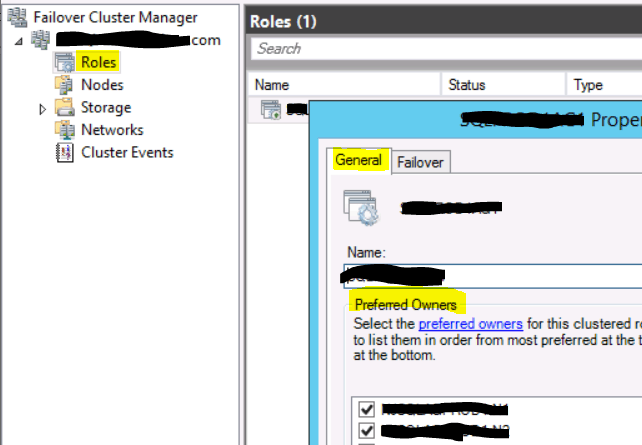This screenshot has width=642, height=445.
Task: Click the Name: label in Properties dialog
Action: point(366,253)
